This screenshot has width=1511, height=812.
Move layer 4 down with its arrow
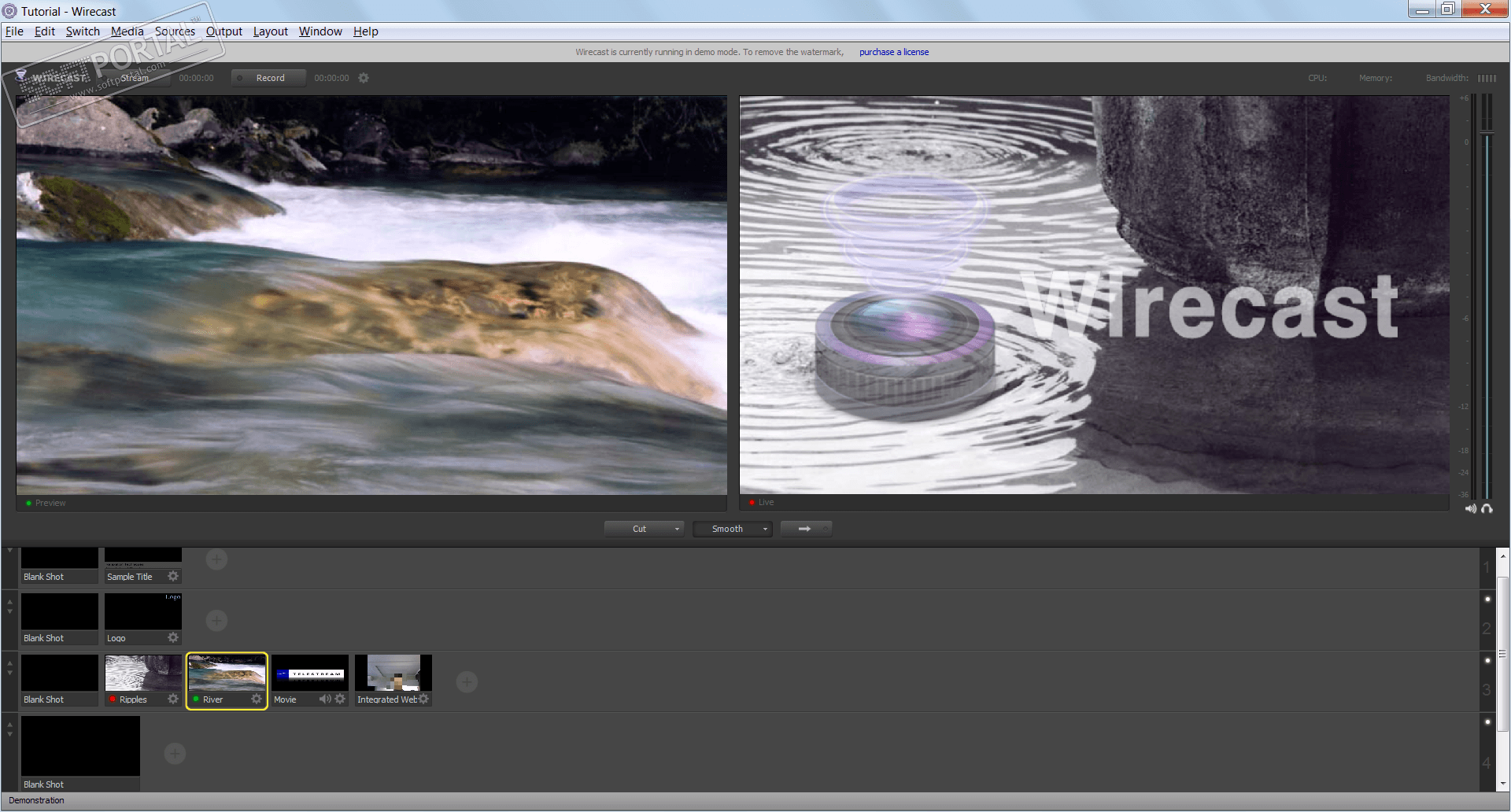pos(10,734)
